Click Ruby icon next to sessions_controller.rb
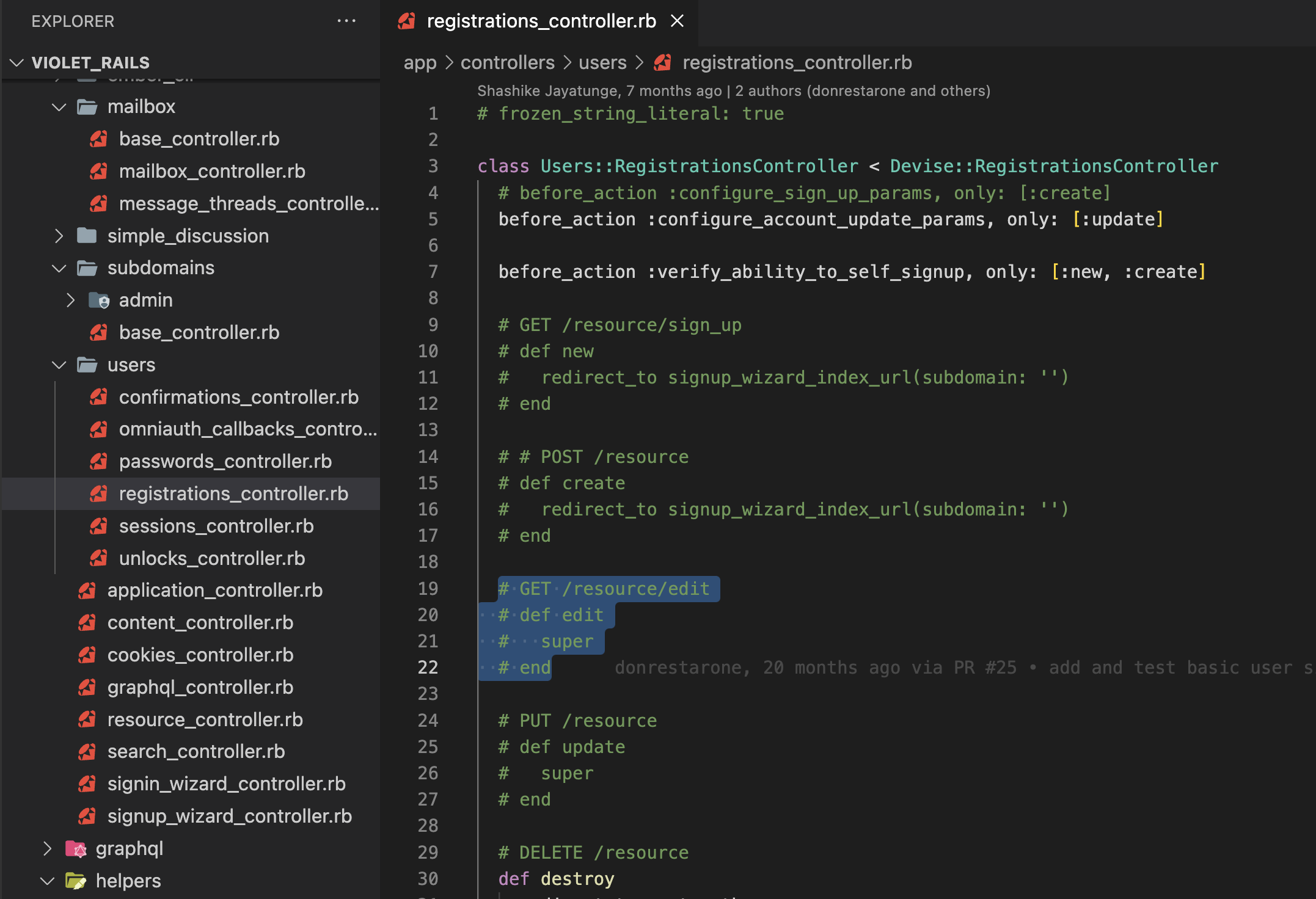 [x=99, y=526]
